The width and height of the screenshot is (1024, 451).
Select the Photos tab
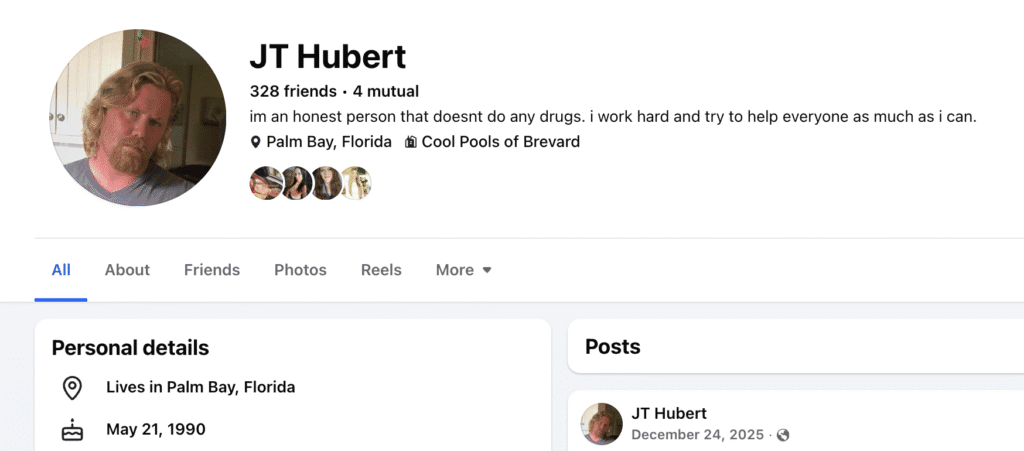(x=300, y=270)
